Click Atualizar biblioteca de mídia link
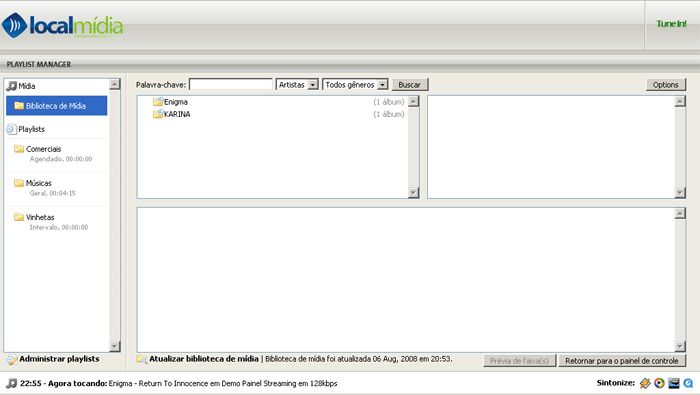The height and width of the screenshot is (395, 700). coord(204,358)
